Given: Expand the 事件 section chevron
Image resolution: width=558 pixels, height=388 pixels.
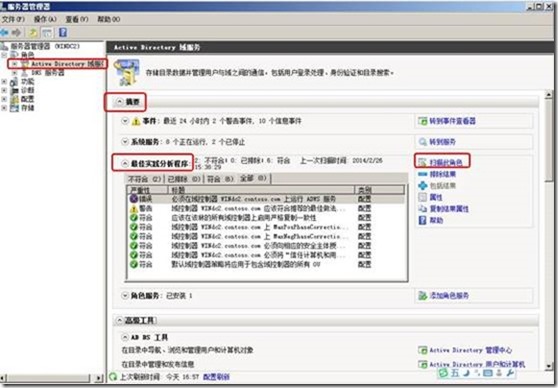Looking at the screenshot, I should 125,121.
